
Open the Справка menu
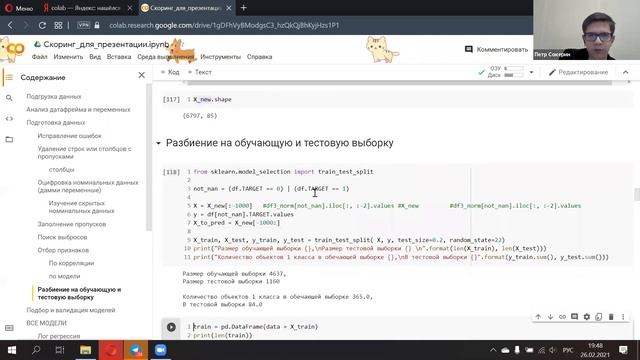(259, 57)
